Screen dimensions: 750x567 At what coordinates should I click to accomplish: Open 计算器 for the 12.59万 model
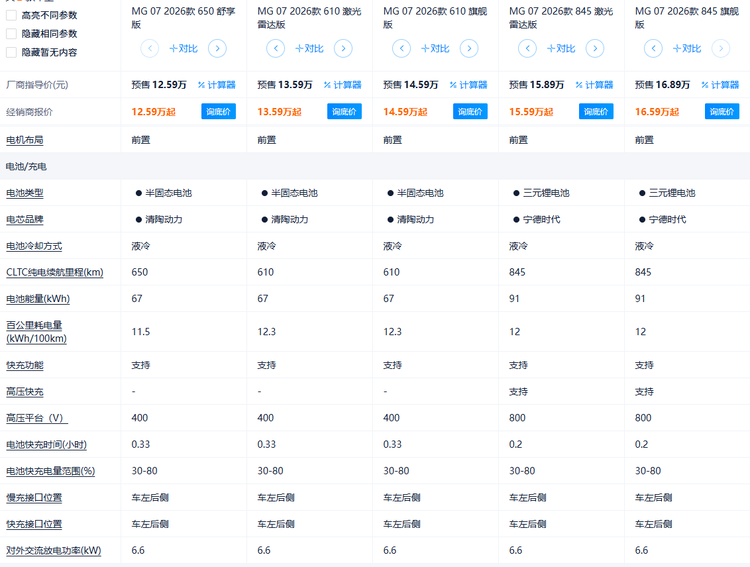(x=217, y=85)
